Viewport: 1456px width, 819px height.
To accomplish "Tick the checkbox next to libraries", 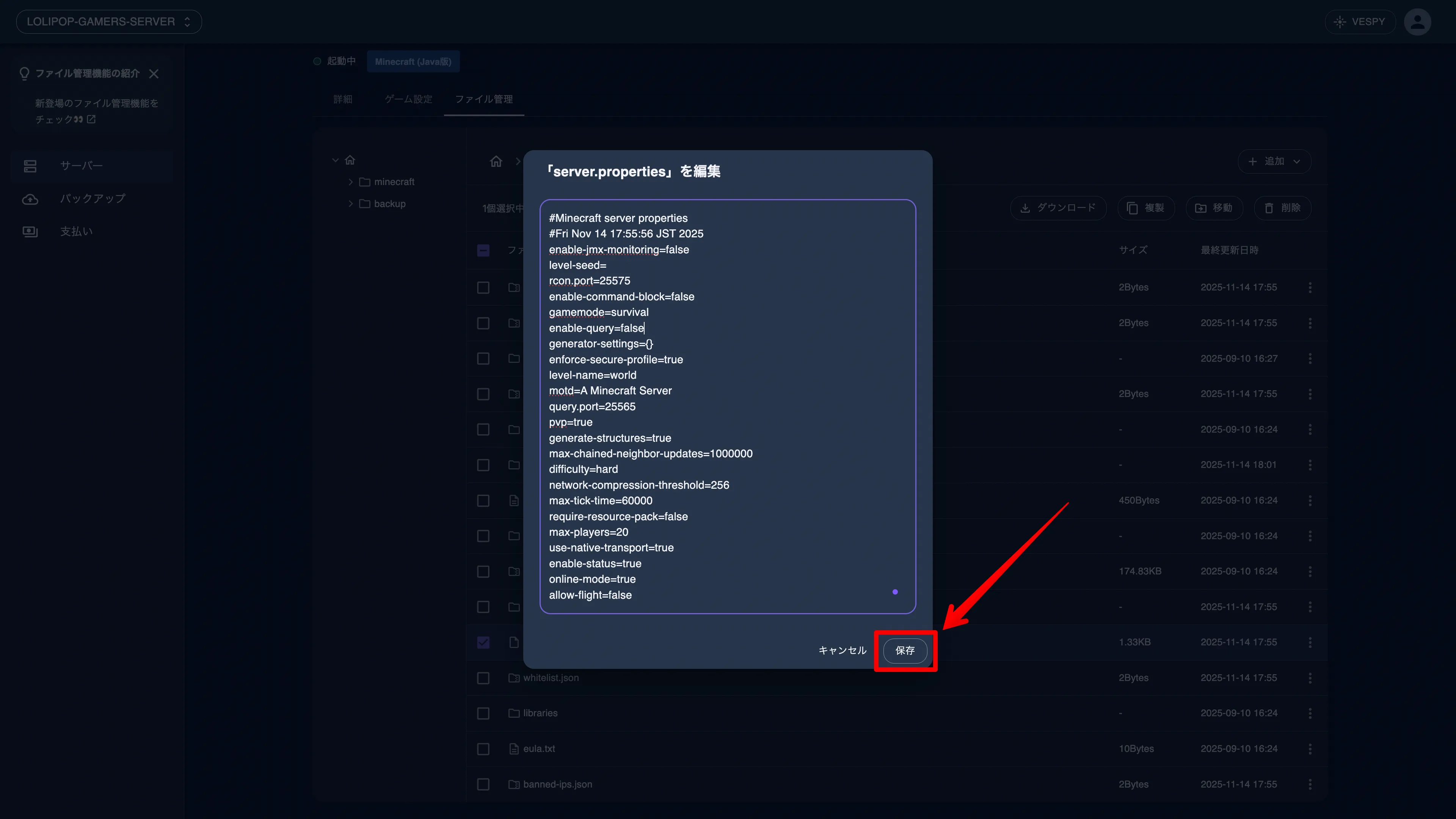I will (x=483, y=713).
